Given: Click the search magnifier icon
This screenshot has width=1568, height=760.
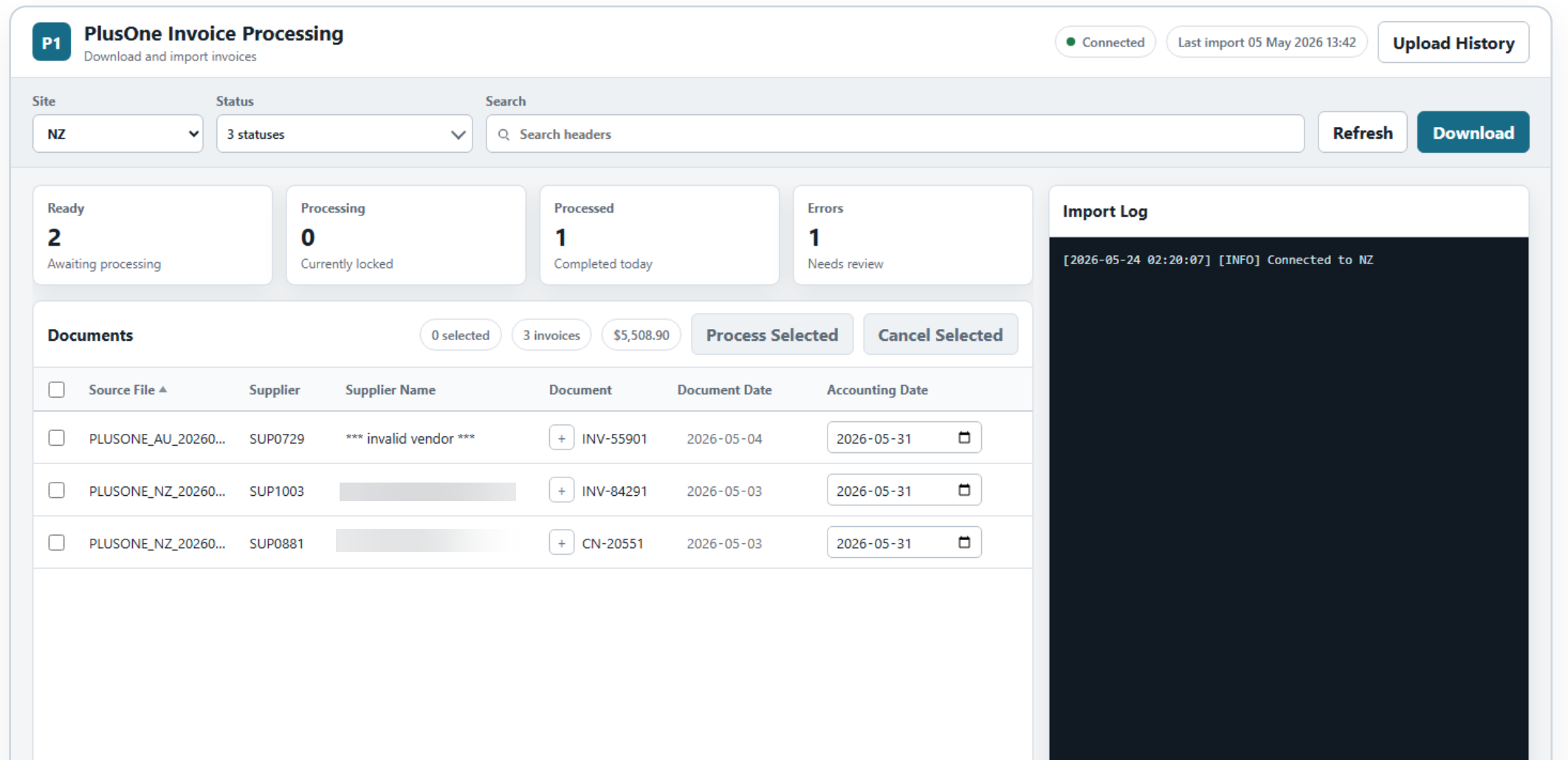Looking at the screenshot, I should (x=504, y=134).
